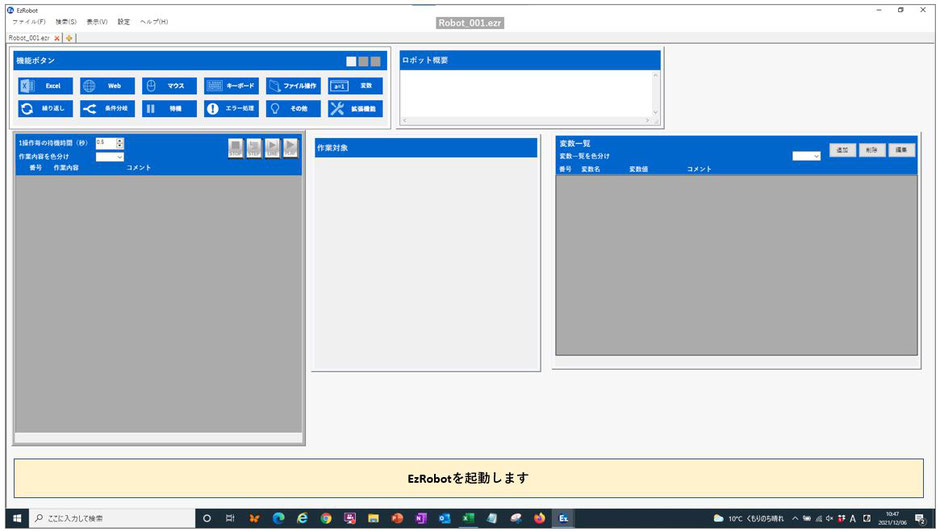This screenshot has width=940, height=532.
Task: Open Firefox from the taskbar
Action: (x=540, y=518)
